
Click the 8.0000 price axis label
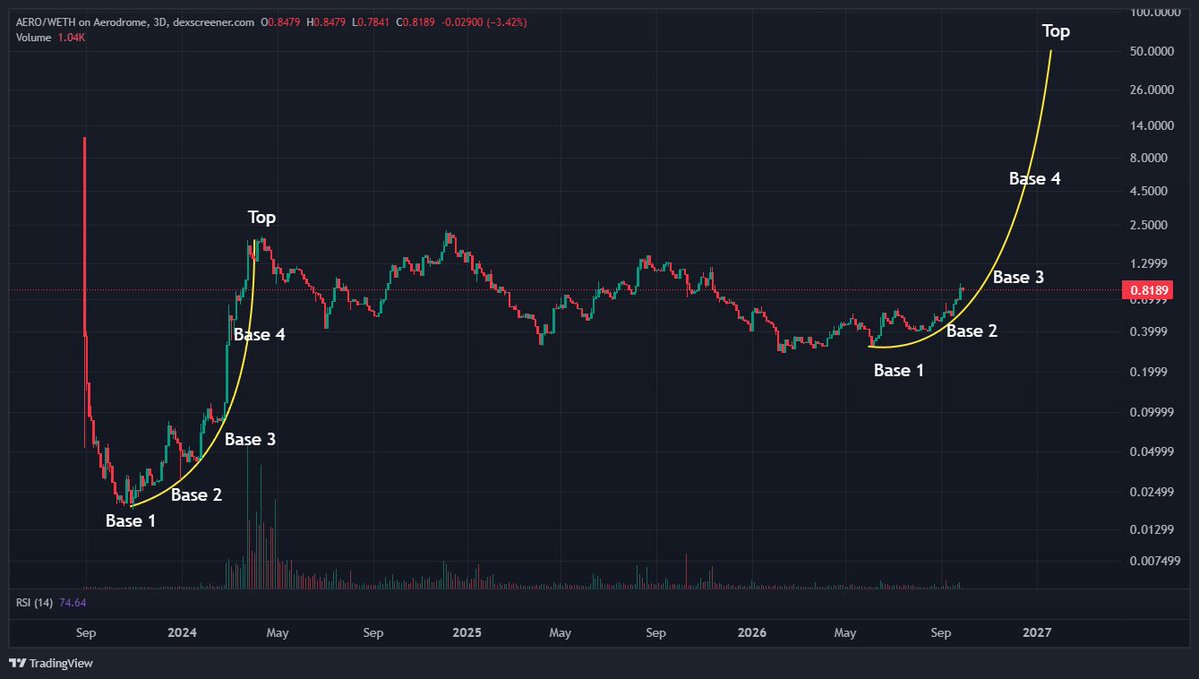(x=1149, y=158)
